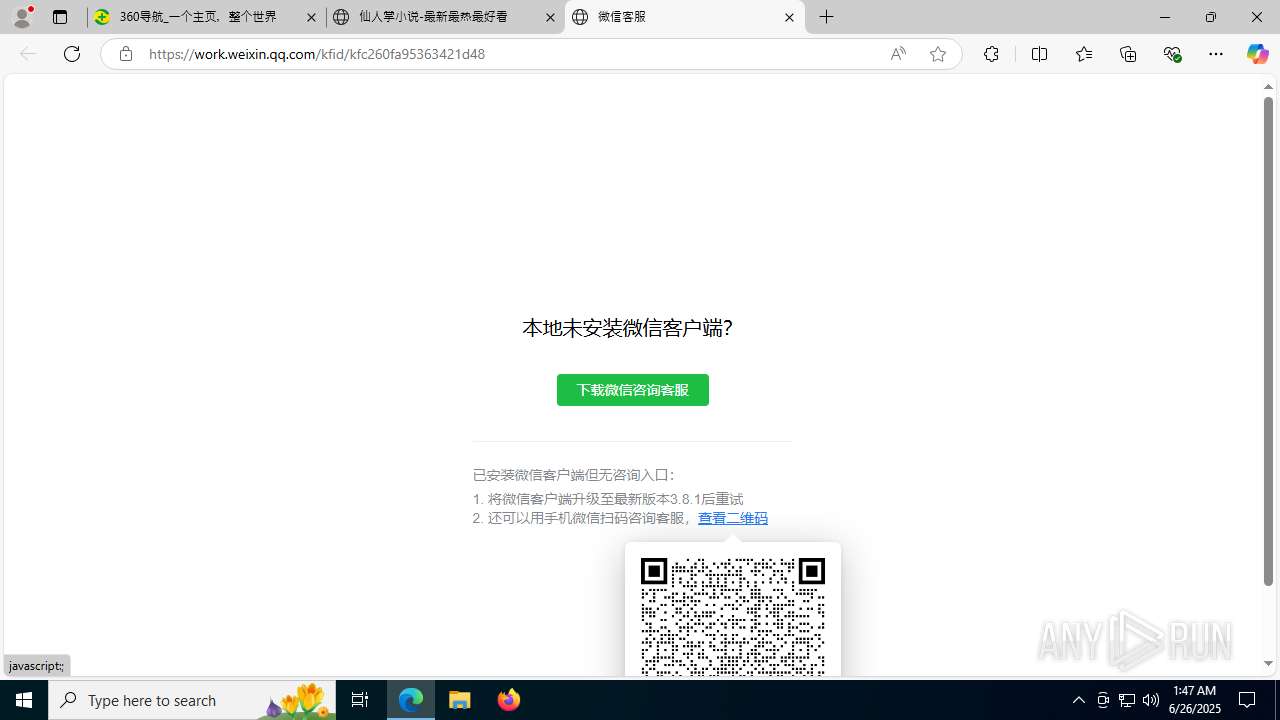Click text 将微信客户端升级至最新版本3.8.1后重试
1280x720 pixels.
point(615,499)
